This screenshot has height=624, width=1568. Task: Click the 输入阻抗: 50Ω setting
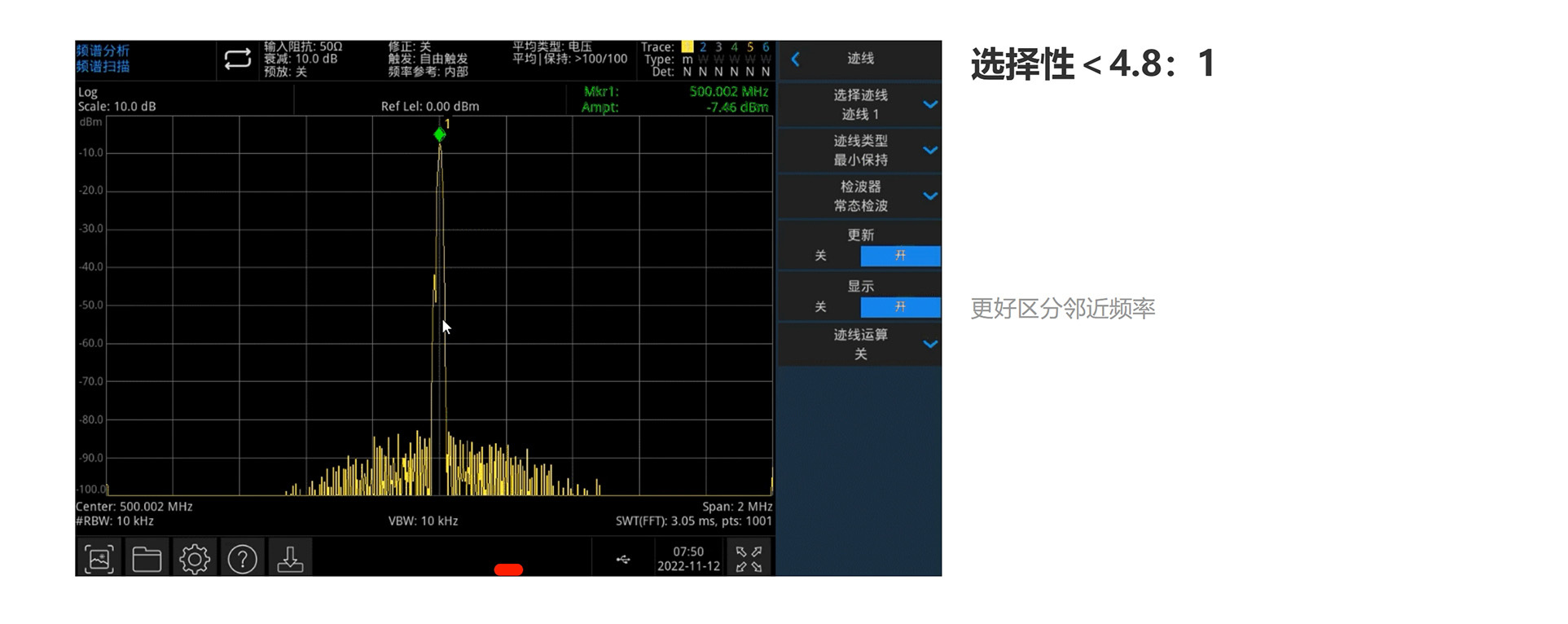[303, 47]
